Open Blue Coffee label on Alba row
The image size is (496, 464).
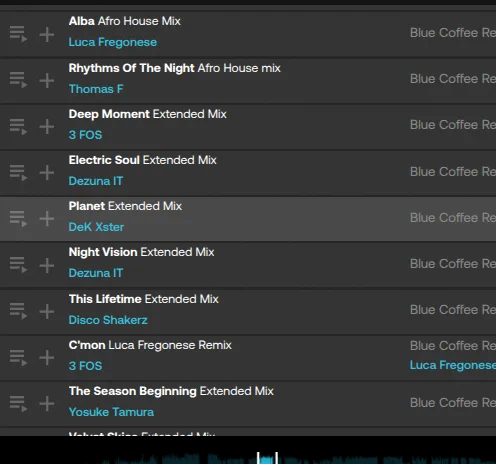pyautogui.click(x=453, y=33)
